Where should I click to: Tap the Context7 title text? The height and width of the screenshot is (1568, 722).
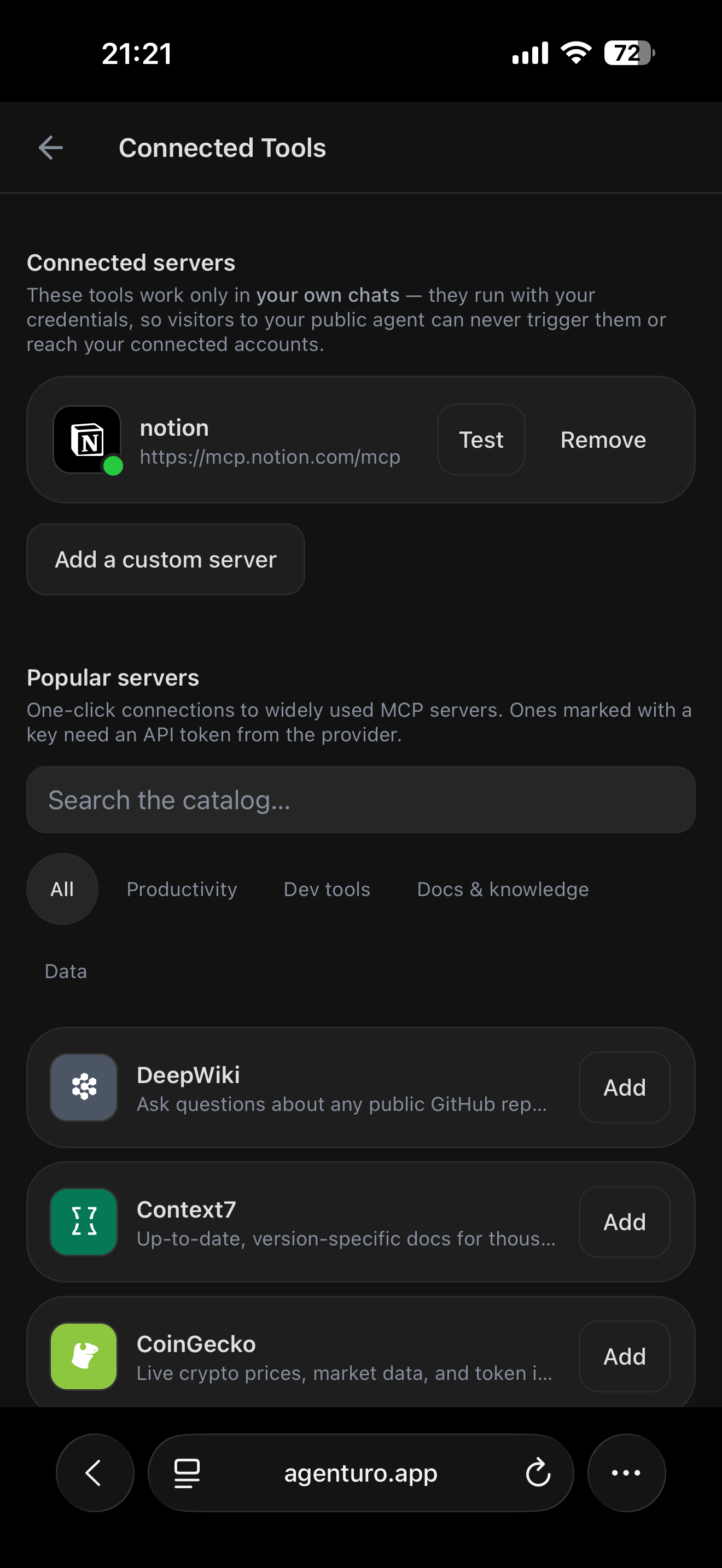coord(187,1209)
